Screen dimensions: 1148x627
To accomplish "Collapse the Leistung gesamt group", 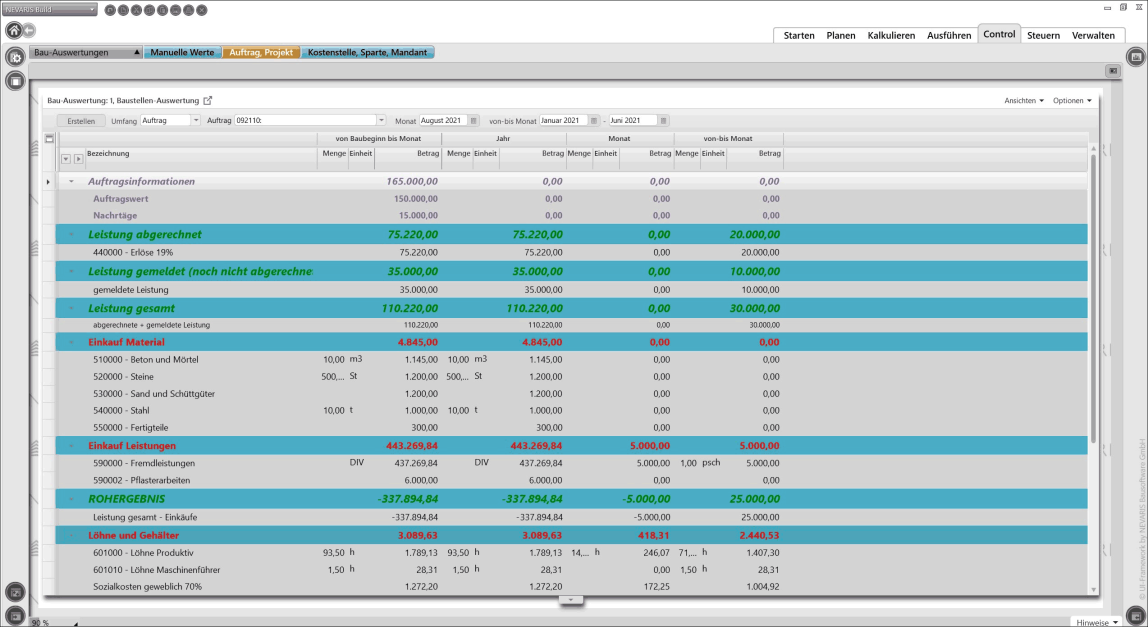I will 72,308.
